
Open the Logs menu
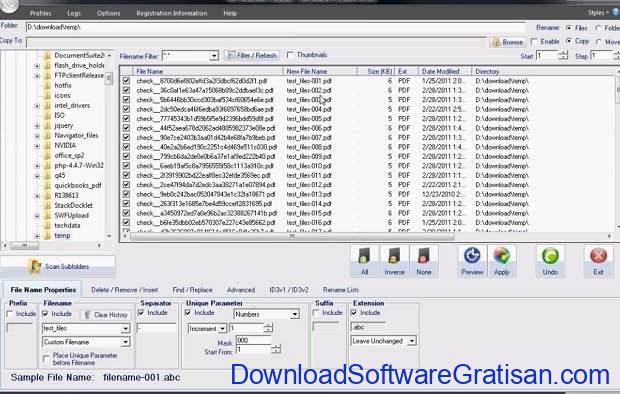74,13
